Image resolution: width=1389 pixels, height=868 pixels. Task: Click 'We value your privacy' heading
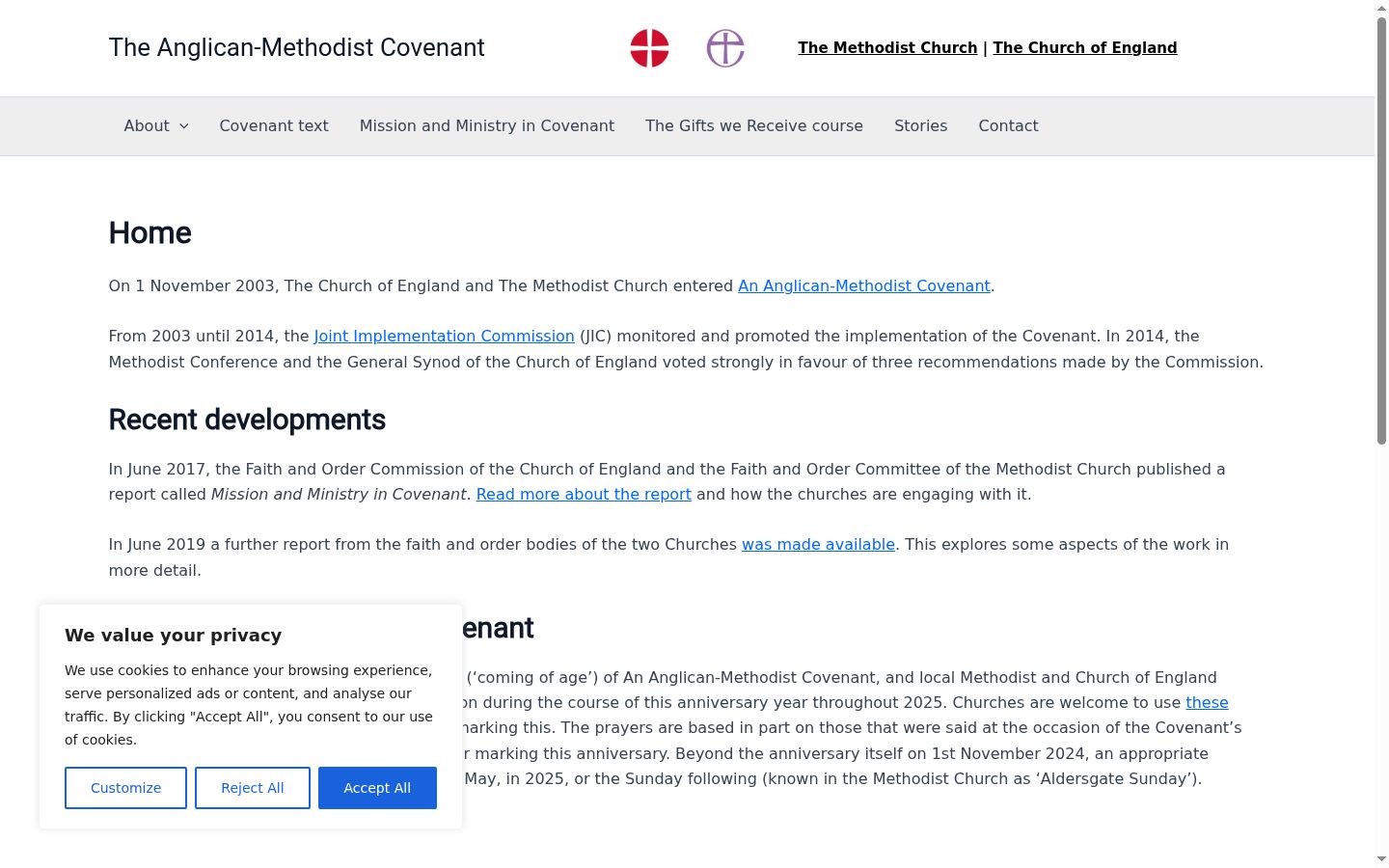[x=174, y=636]
